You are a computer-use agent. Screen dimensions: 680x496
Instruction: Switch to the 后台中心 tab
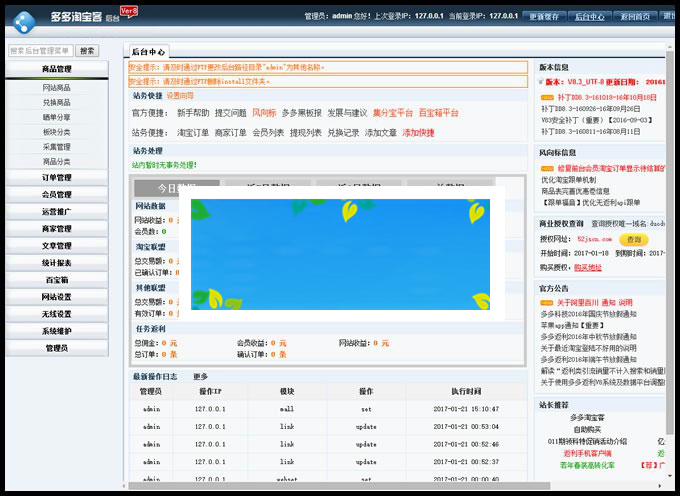(149, 50)
